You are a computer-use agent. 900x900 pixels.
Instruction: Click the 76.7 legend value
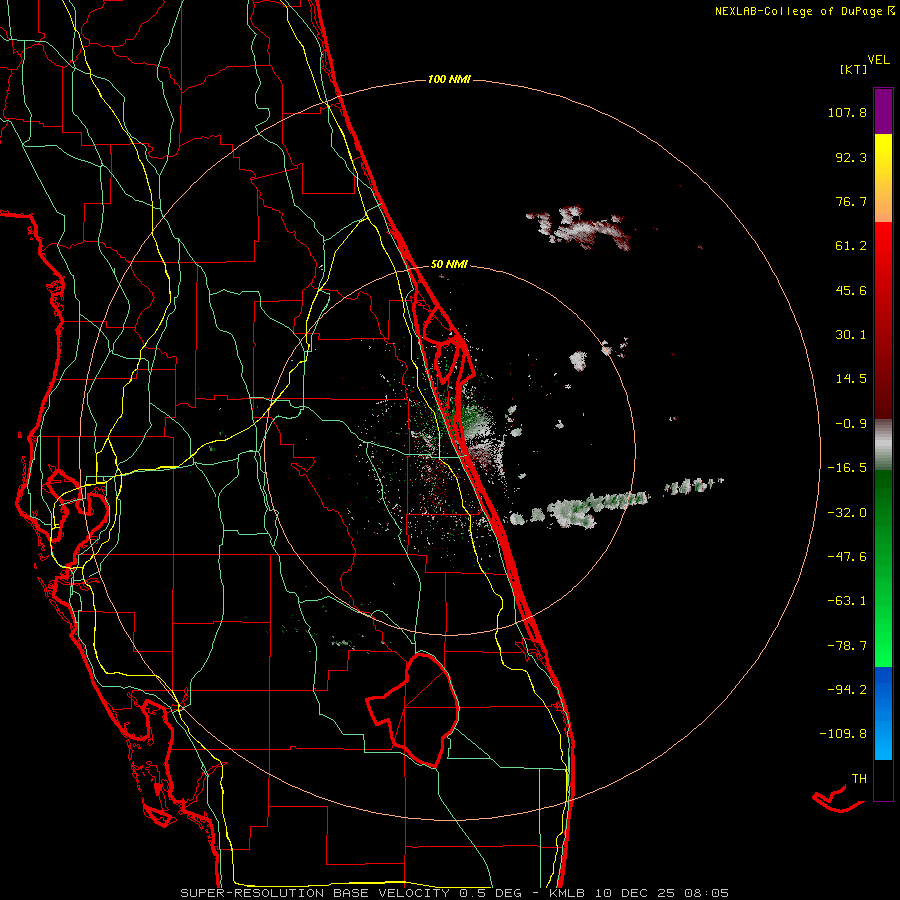point(851,201)
